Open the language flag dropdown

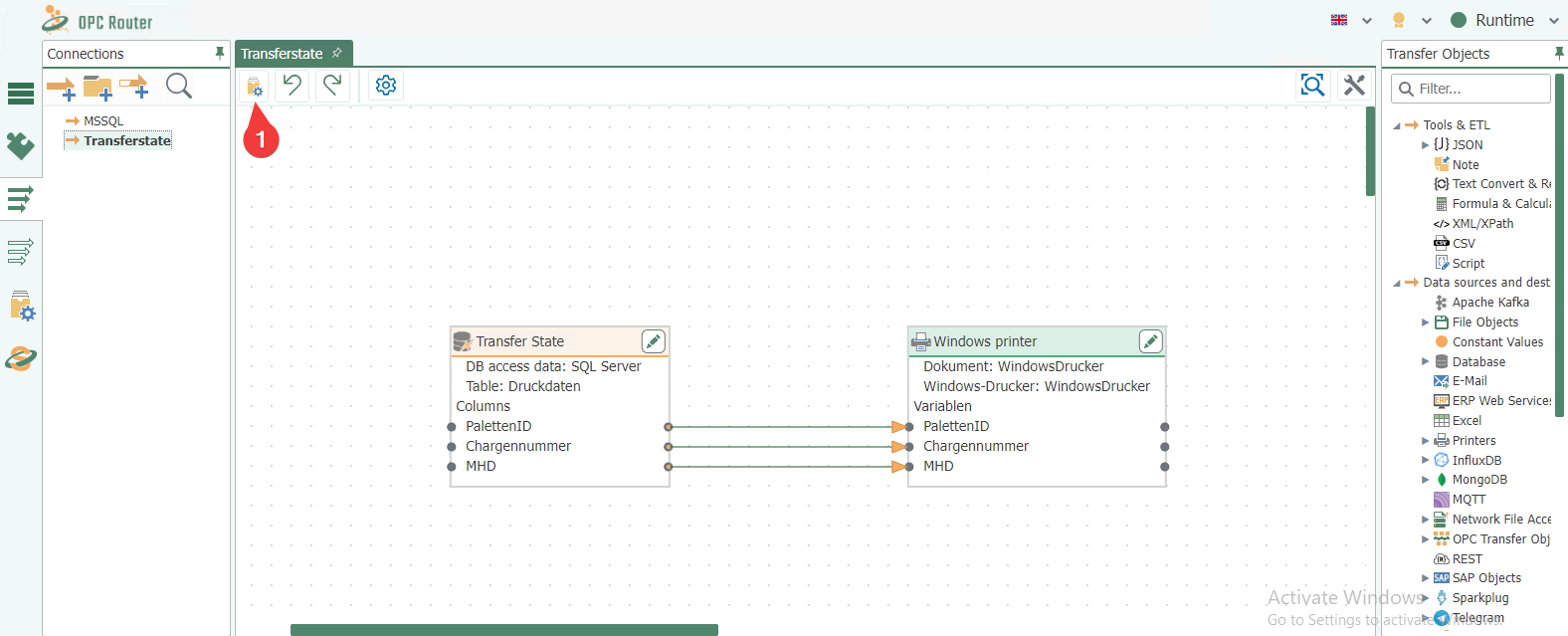coord(1351,20)
